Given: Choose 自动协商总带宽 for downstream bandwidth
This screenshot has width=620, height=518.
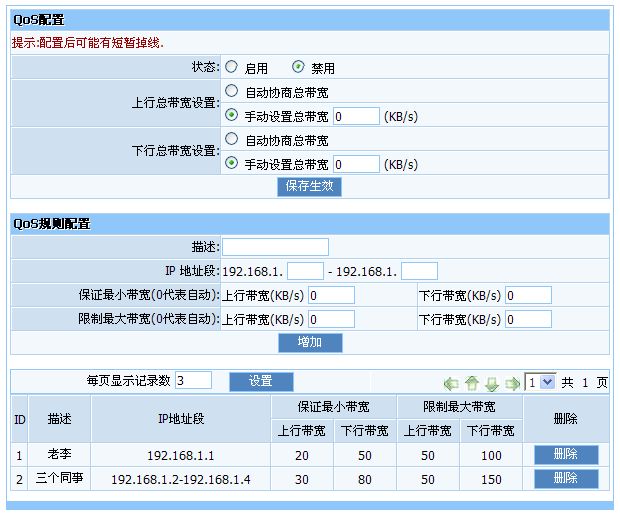Looking at the screenshot, I should (x=232, y=140).
